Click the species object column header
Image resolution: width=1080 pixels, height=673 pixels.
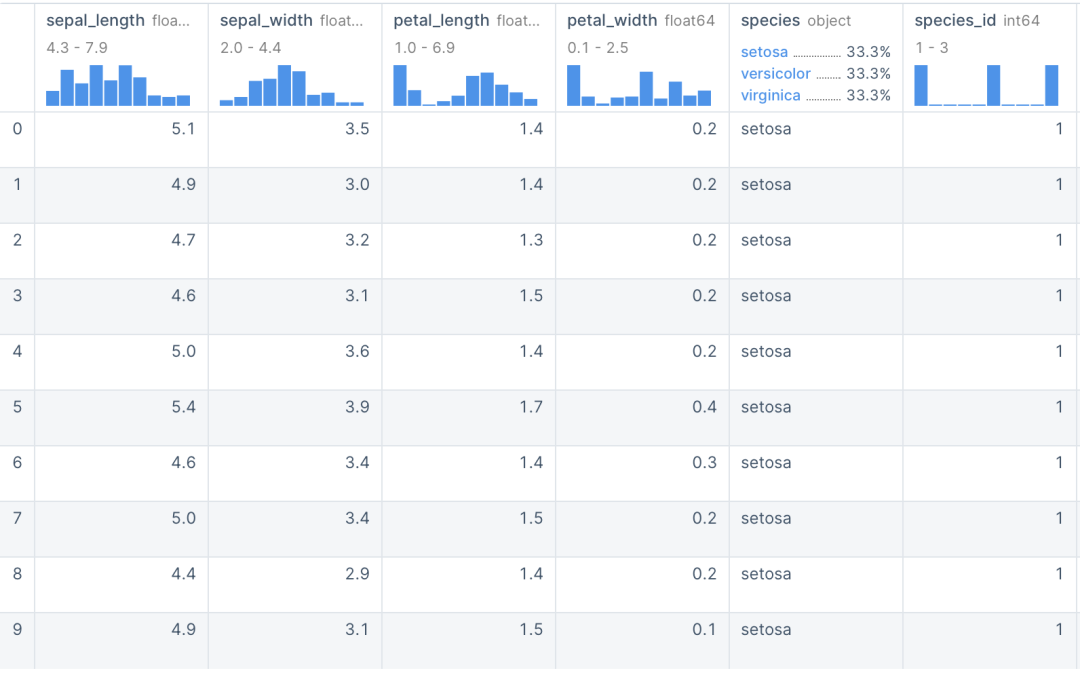[796, 21]
